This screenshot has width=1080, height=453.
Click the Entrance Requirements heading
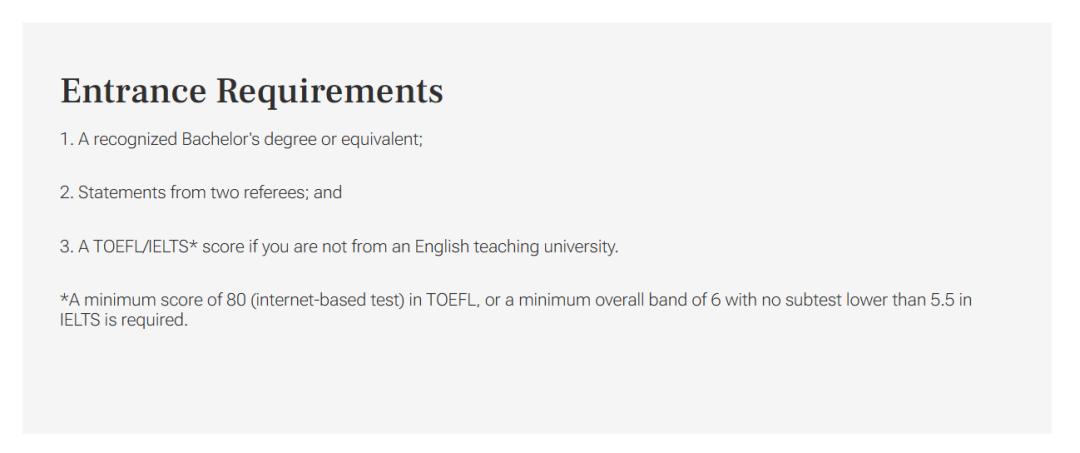pyautogui.click(x=251, y=91)
